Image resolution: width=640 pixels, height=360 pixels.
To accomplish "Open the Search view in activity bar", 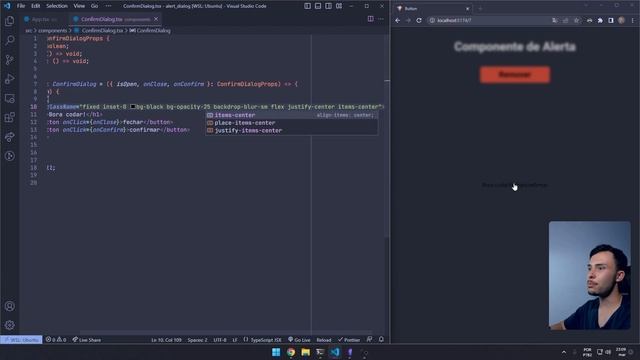I will (10, 40).
